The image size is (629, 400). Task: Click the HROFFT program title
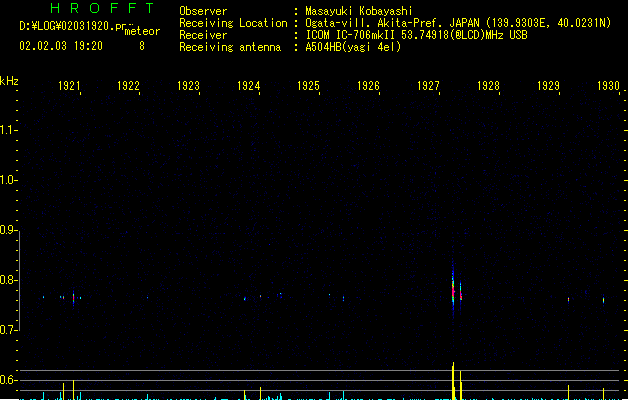(102, 8)
